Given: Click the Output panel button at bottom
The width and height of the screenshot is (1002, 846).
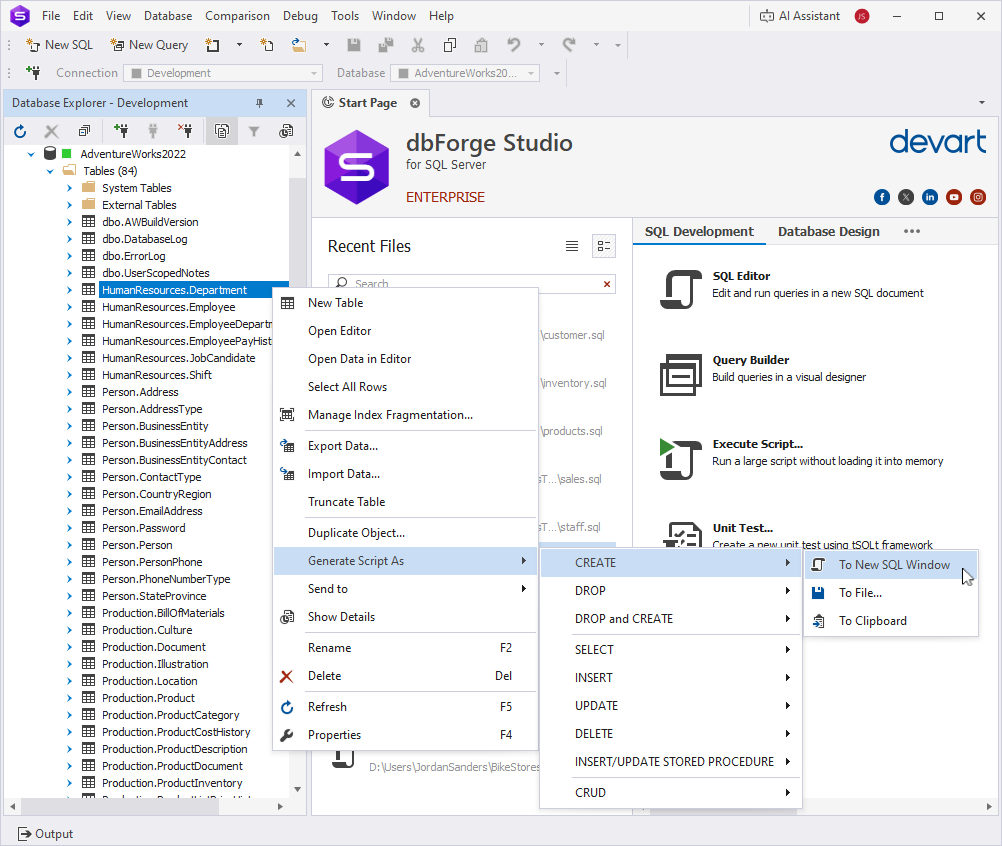Looking at the screenshot, I should 46,834.
